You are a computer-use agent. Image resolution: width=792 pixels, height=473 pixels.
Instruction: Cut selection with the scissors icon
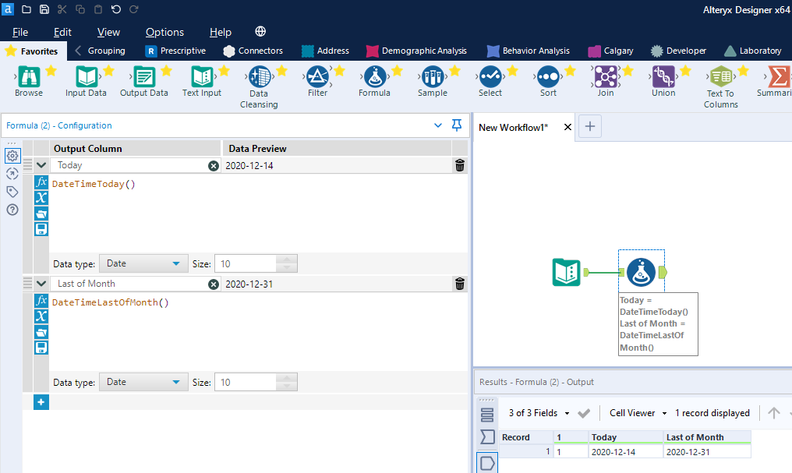tap(62, 9)
